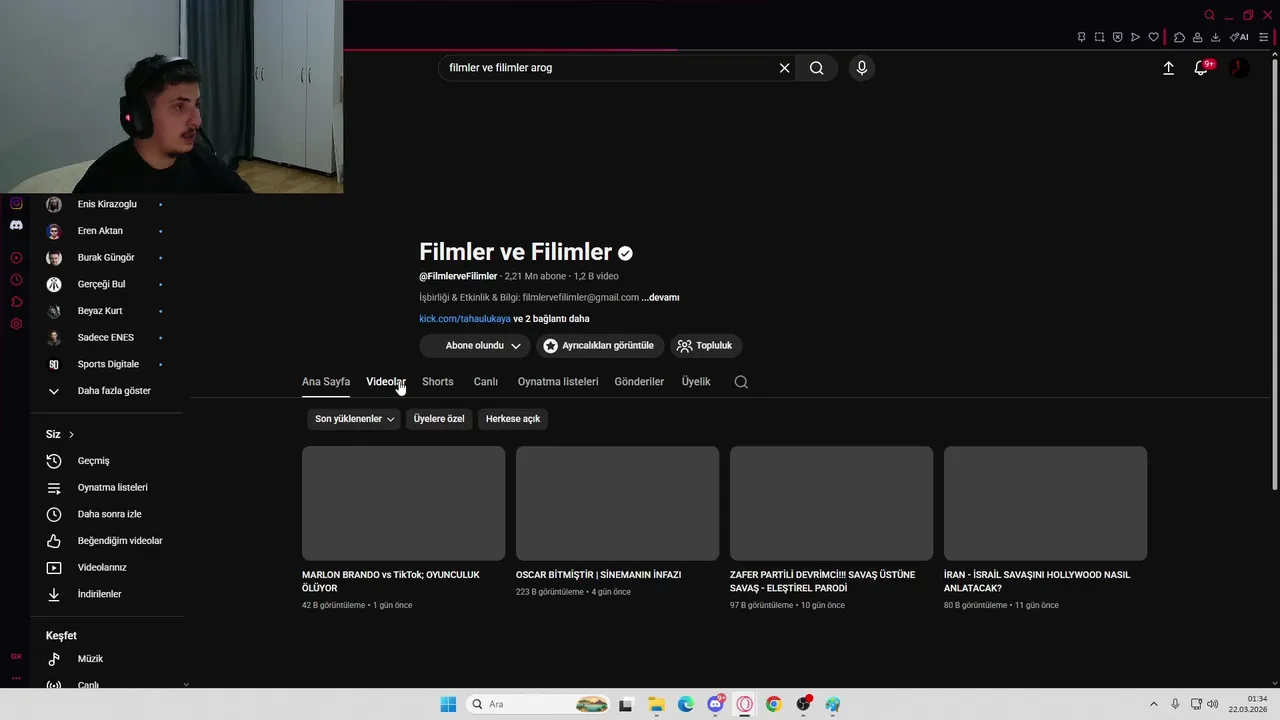
Task: Search within the channel using the magnifier icon
Action: pyautogui.click(x=741, y=382)
